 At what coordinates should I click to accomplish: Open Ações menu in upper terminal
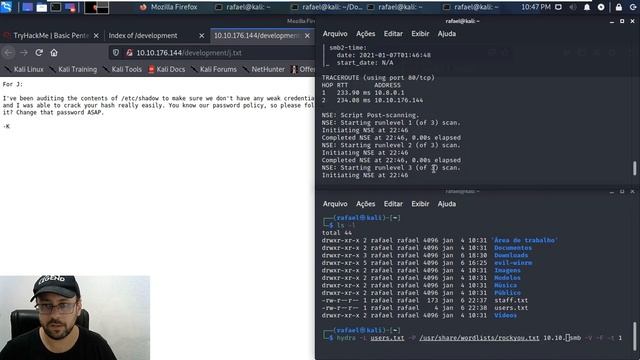(x=365, y=34)
